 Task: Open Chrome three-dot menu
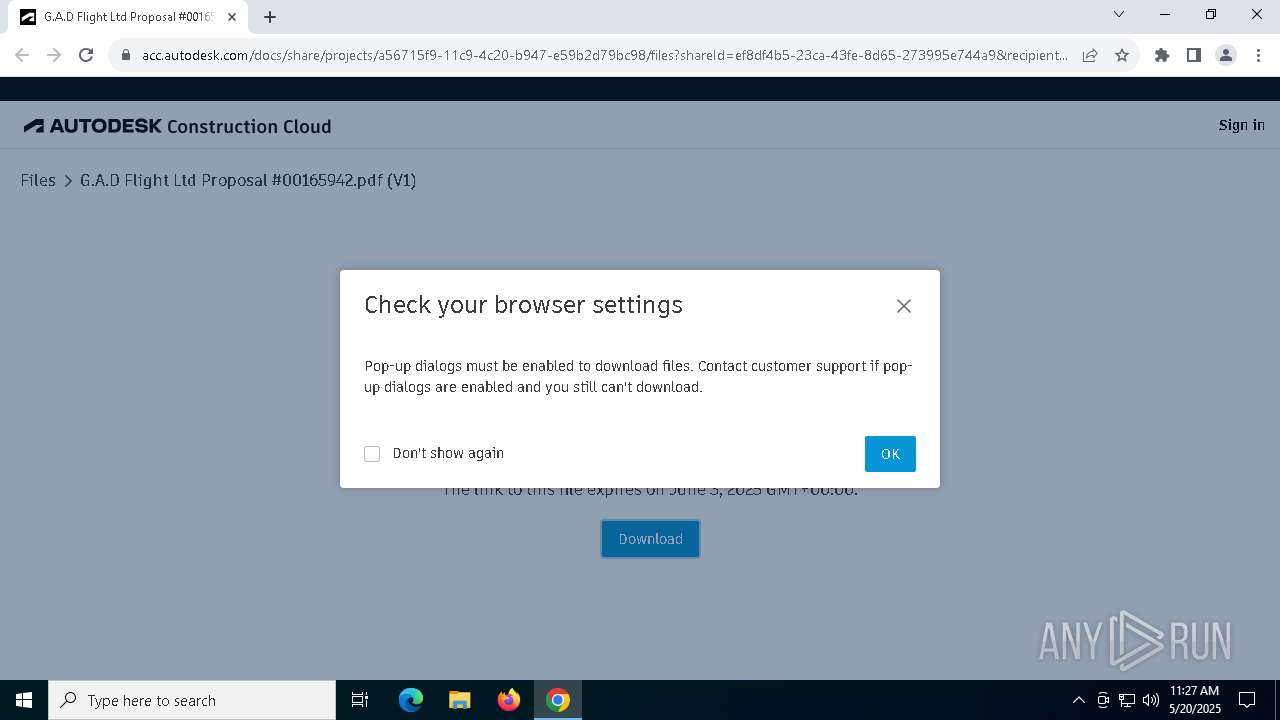point(1258,55)
